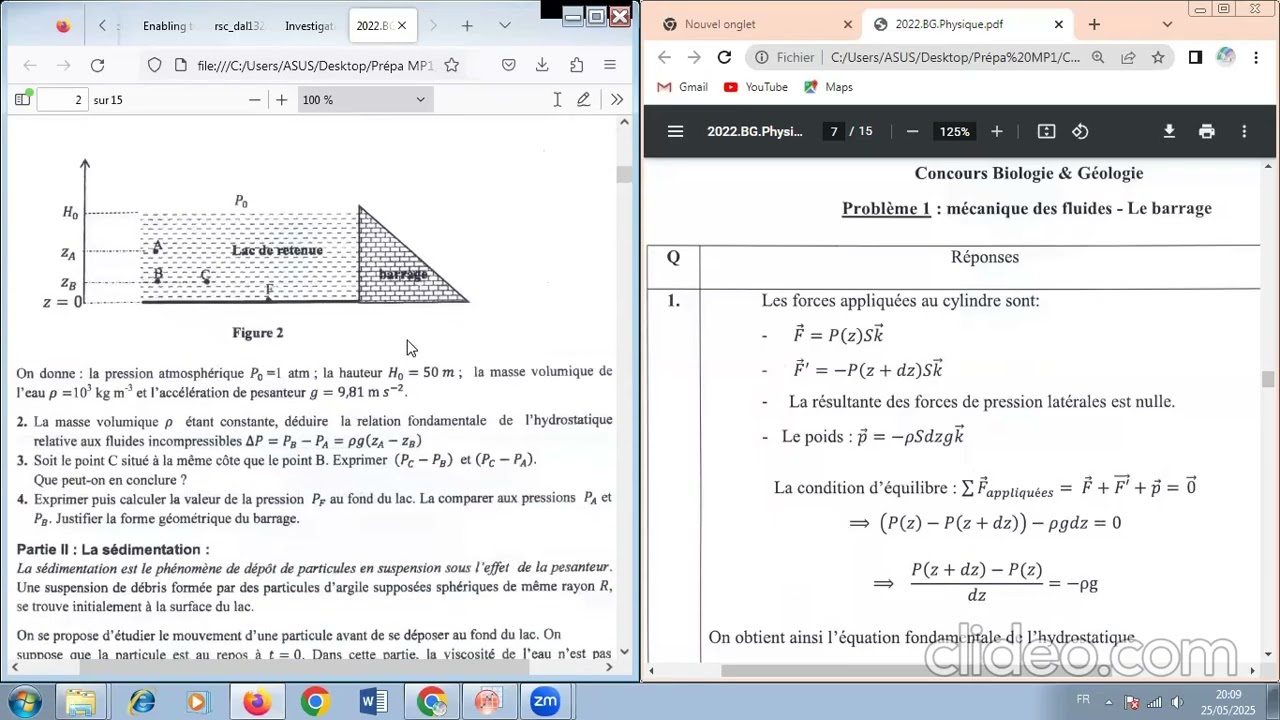
Task: Expand the Firefox list all tabs chevron
Action: [505, 26]
